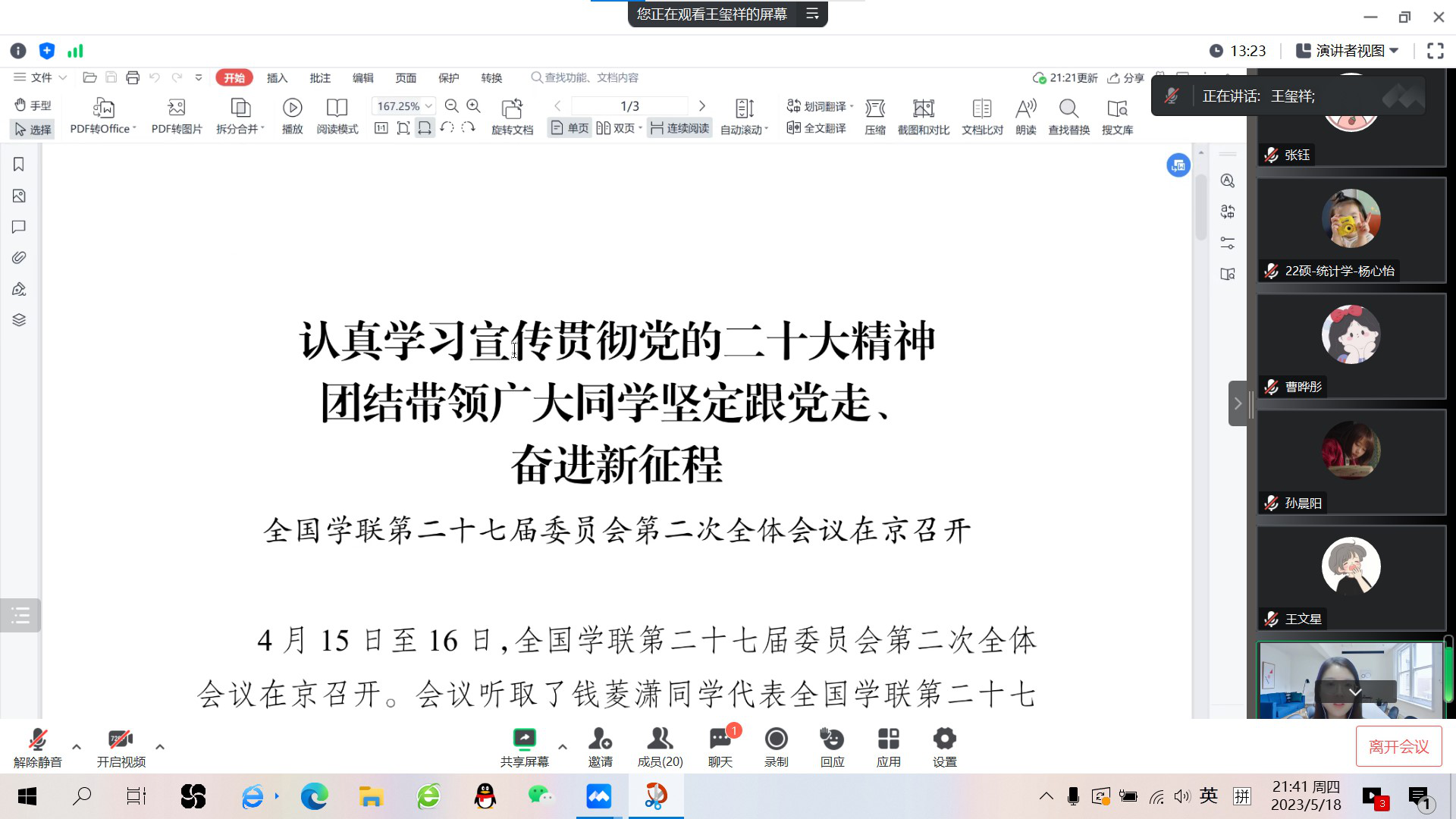The image size is (1456, 819).
Task: Open the screen viewing options menu
Action: coord(812,14)
